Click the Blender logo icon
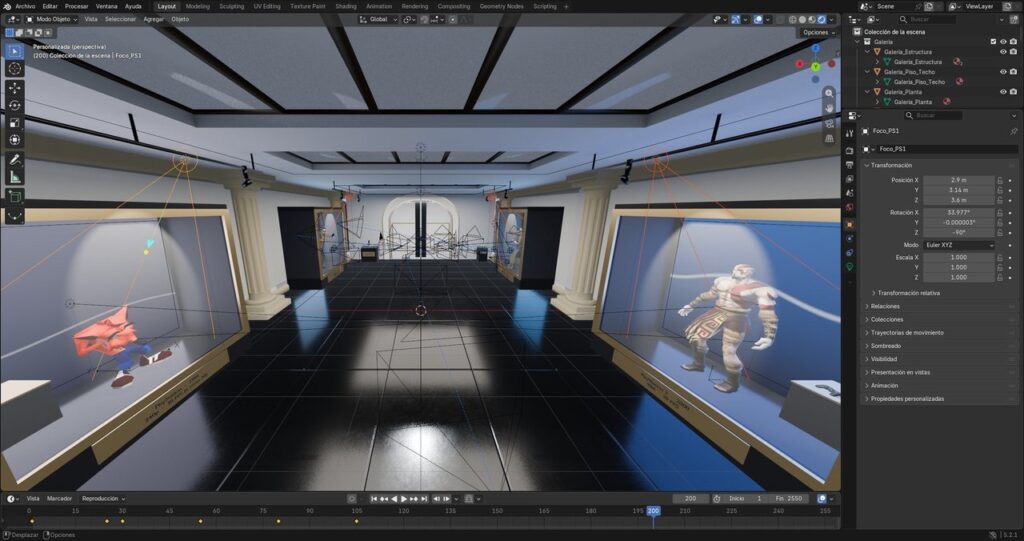This screenshot has height=541, width=1024. (7, 7)
